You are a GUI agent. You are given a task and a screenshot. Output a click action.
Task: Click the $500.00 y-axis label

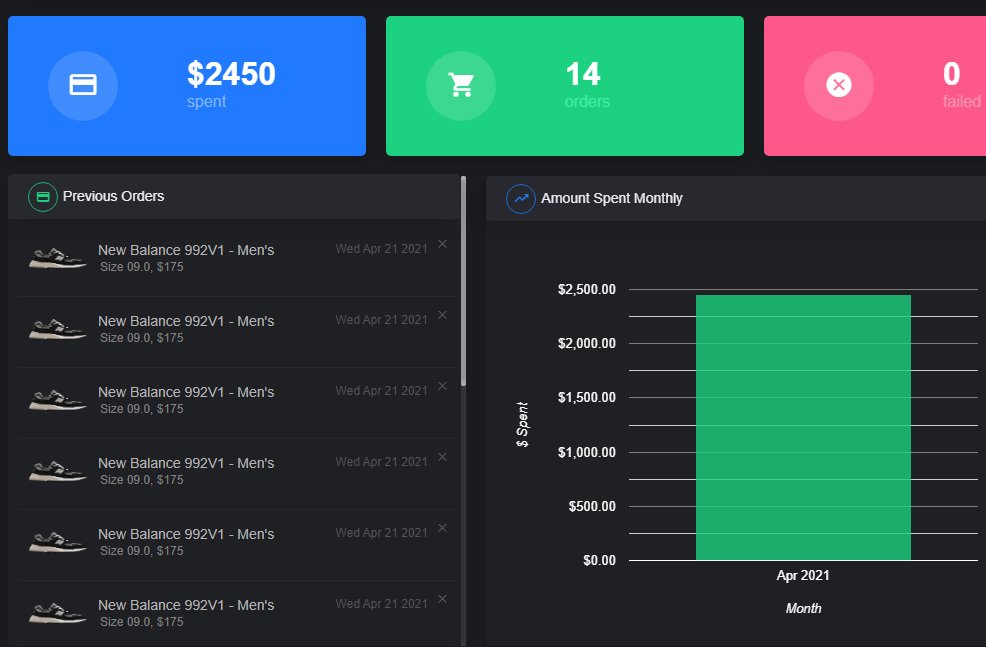pos(592,506)
